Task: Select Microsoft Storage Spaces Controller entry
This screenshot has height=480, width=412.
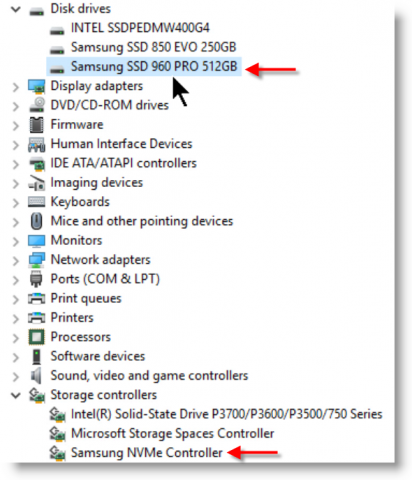Action: click(x=172, y=433)
